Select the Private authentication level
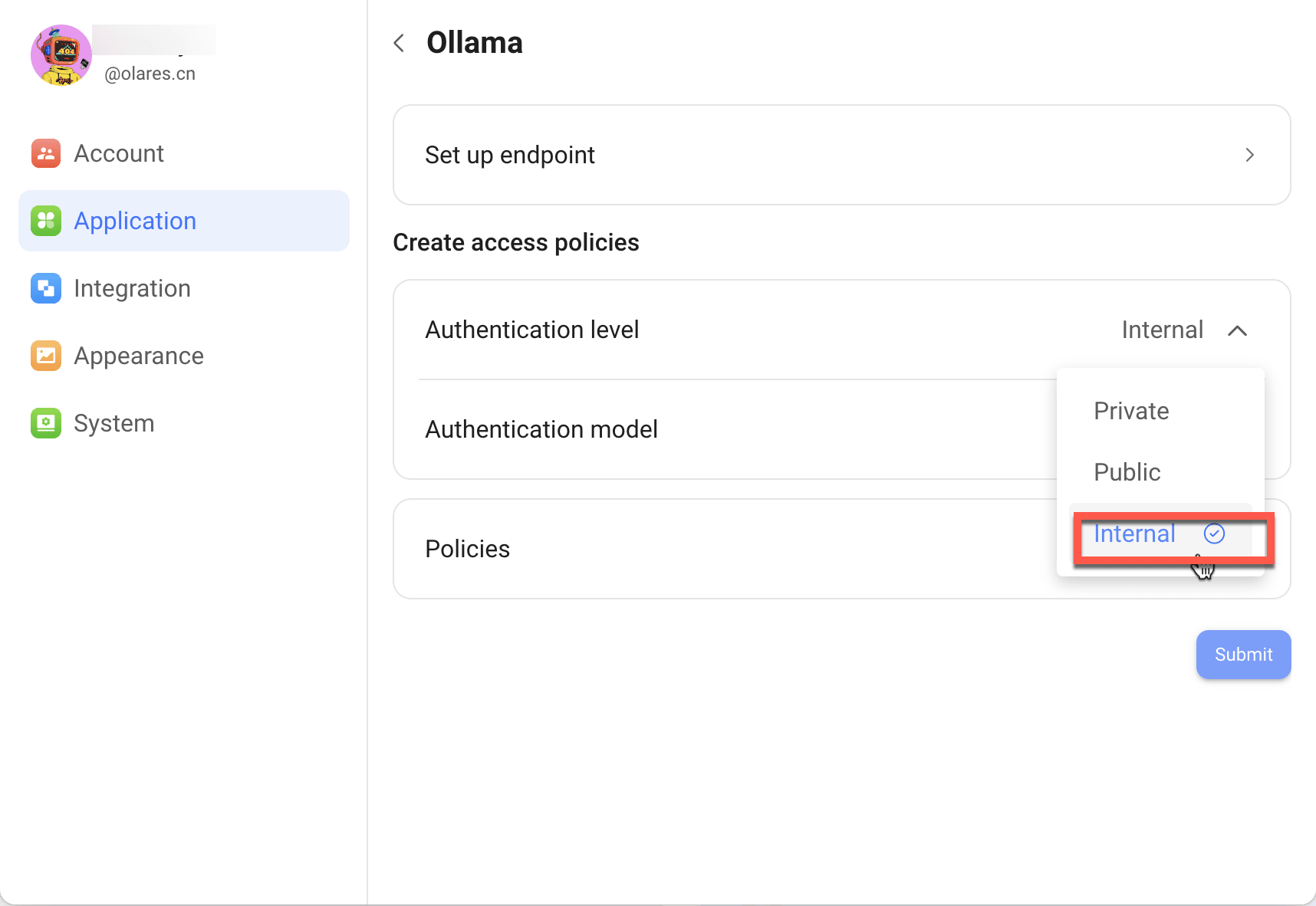The width and height of the screenshot is (1316, 906). (1131, 411)
